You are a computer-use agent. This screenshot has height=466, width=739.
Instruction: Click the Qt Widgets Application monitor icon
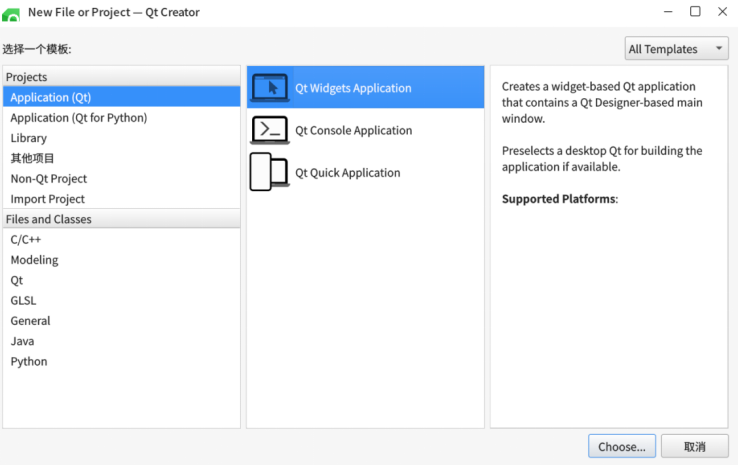pyautogui.click(x=270, y=88)
